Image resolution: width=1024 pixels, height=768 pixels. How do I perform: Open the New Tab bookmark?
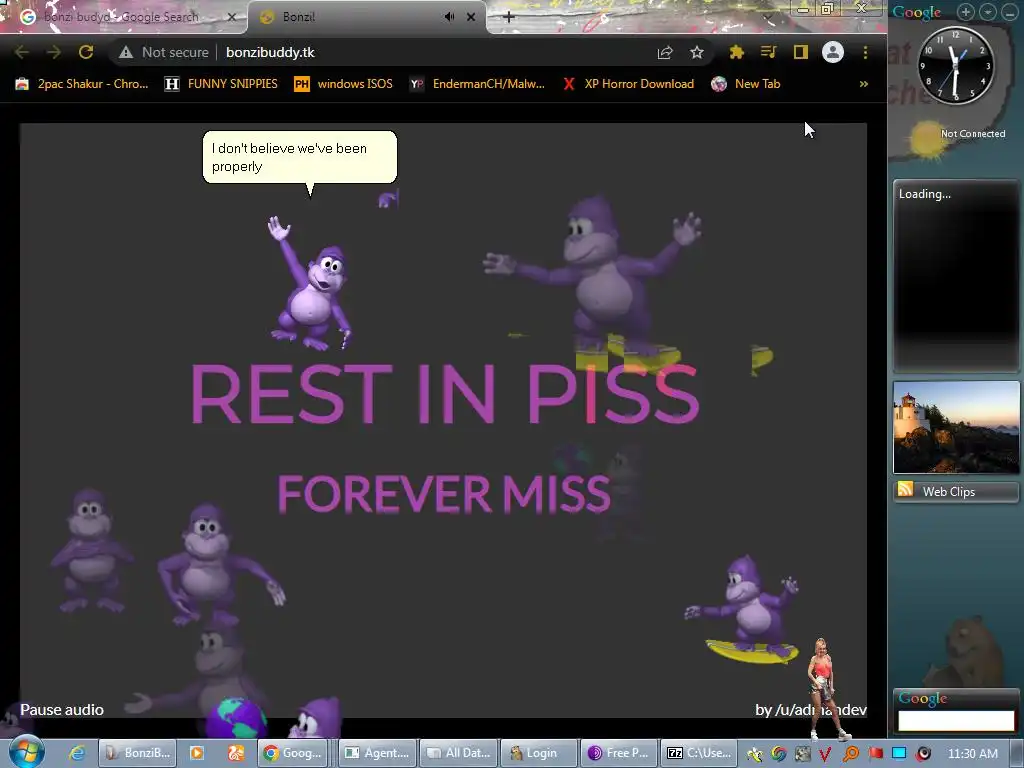tap(746, 84)
